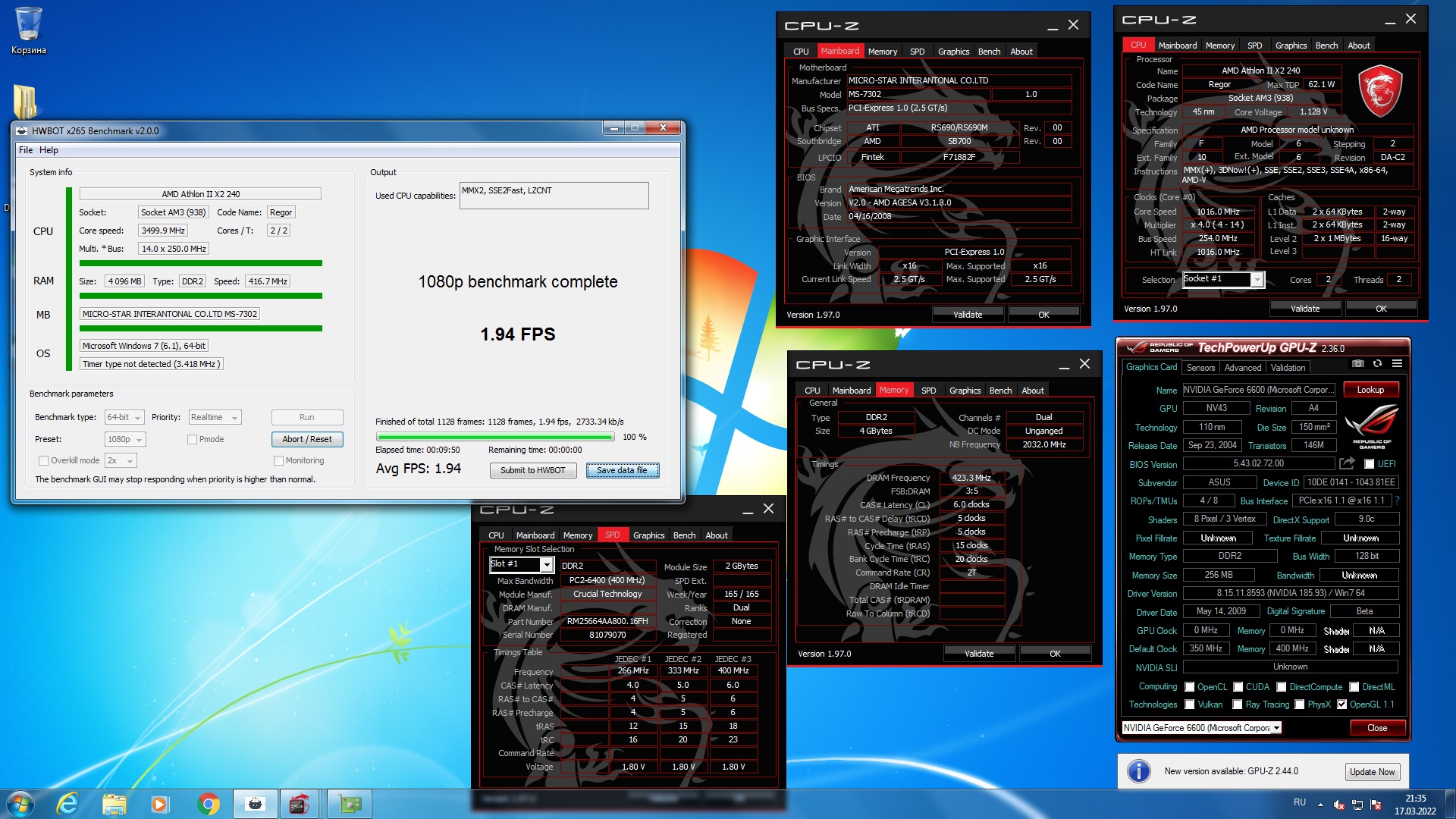Click Validate in CPU-Z Memory window
Image resolution: width=1456 pixels, height=819 pixels.
(979, 654)
